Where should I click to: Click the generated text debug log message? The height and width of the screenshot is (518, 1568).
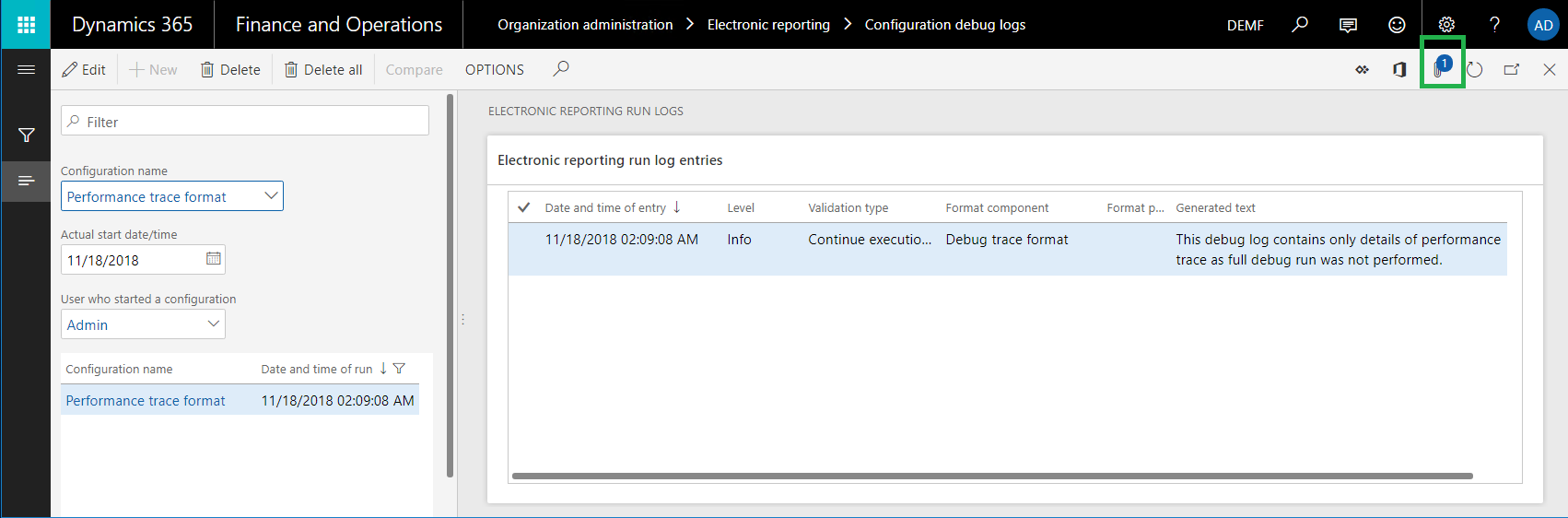coord(1338,250)
